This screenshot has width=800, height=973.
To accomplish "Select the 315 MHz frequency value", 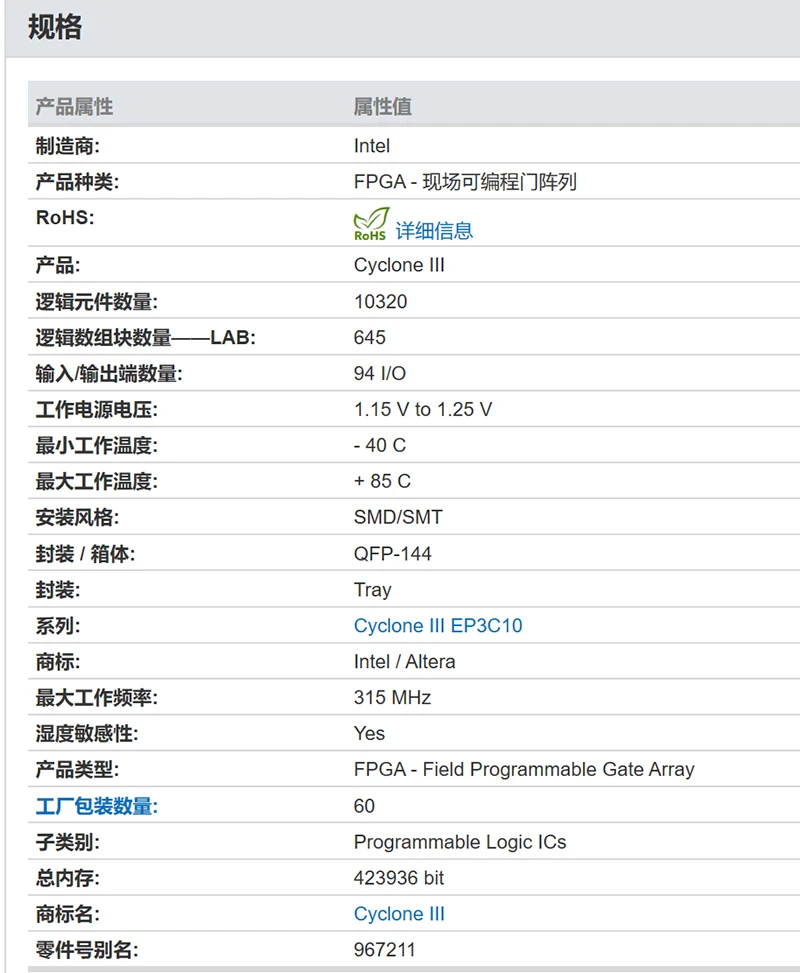I will (389, 697).
